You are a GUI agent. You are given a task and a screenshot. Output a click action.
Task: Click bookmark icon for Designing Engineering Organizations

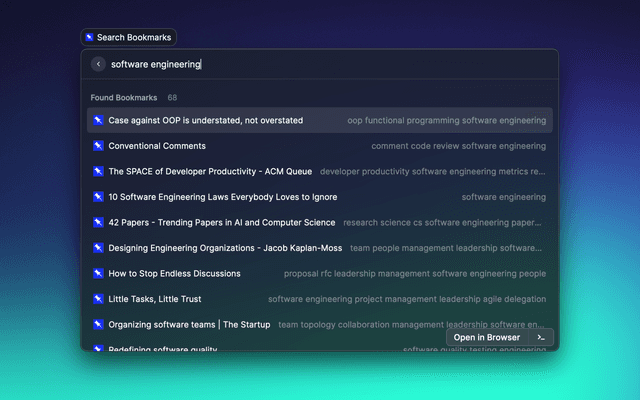coord(98,248)
